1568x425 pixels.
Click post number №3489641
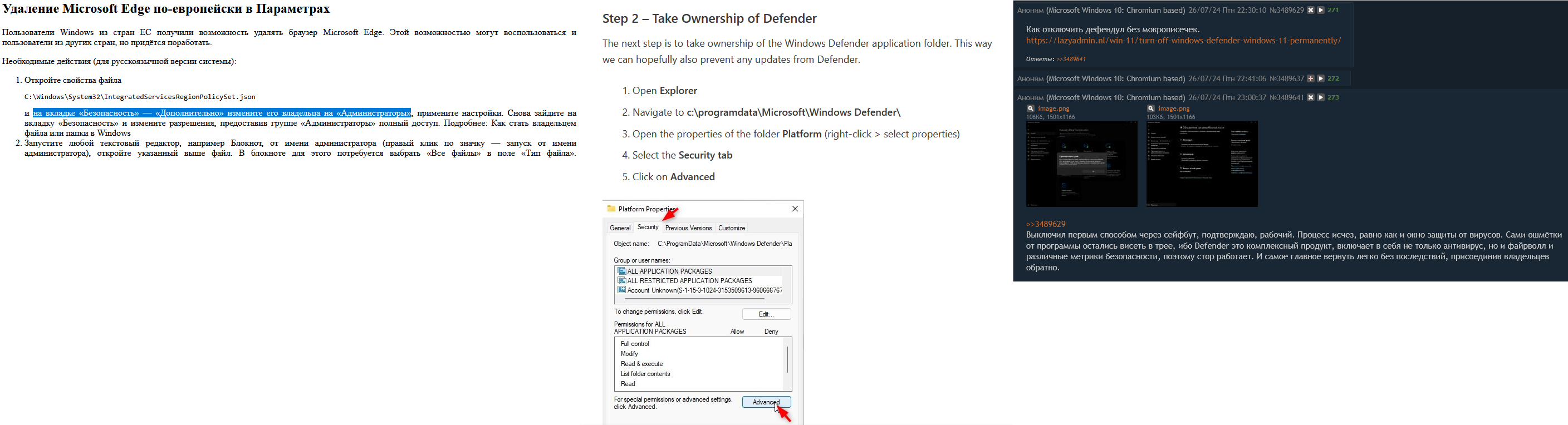tap(1286, 97)
